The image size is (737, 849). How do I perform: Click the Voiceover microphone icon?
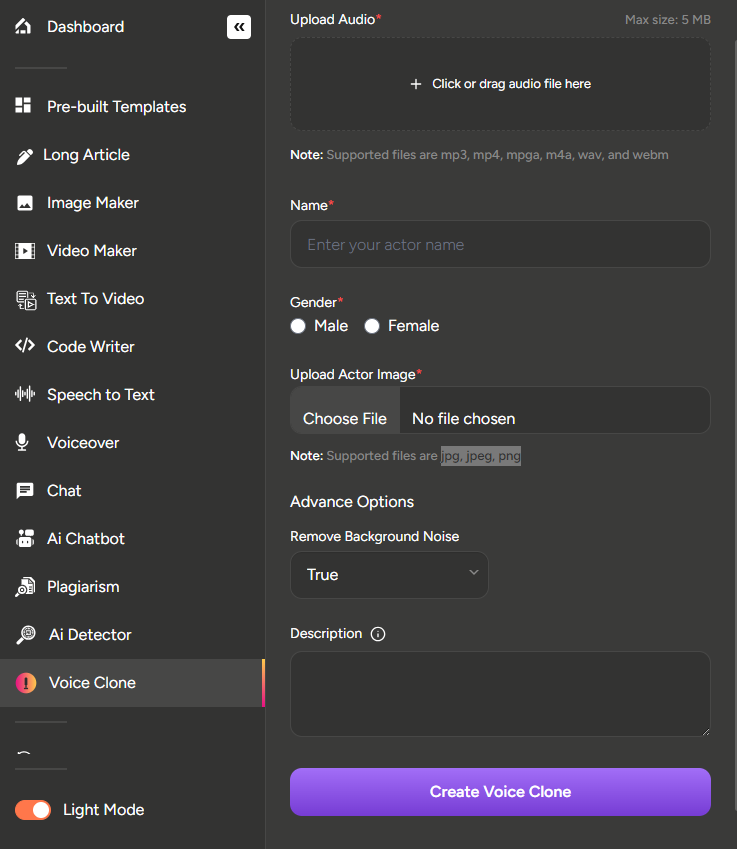[23, 443]
